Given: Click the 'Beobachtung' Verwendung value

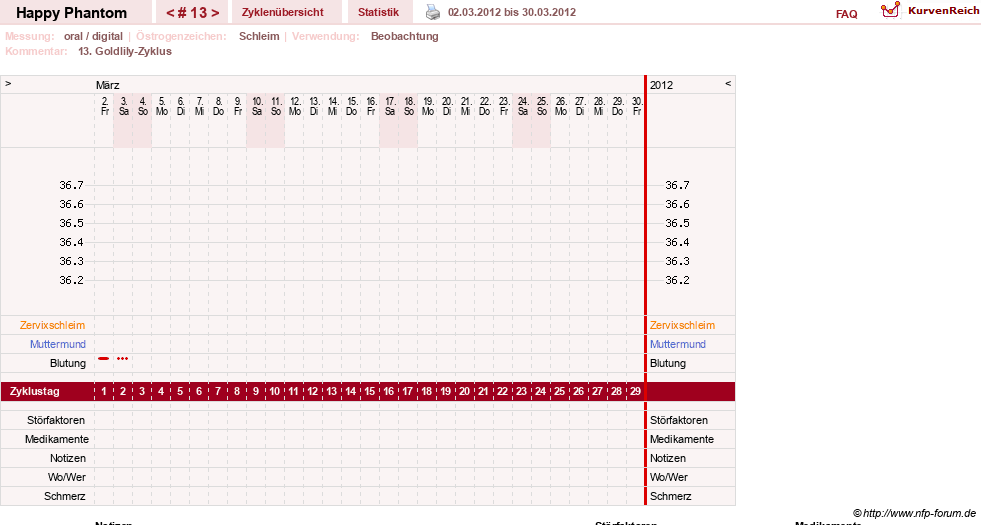Looking at the screenshot, I should (x=405, y=36).
